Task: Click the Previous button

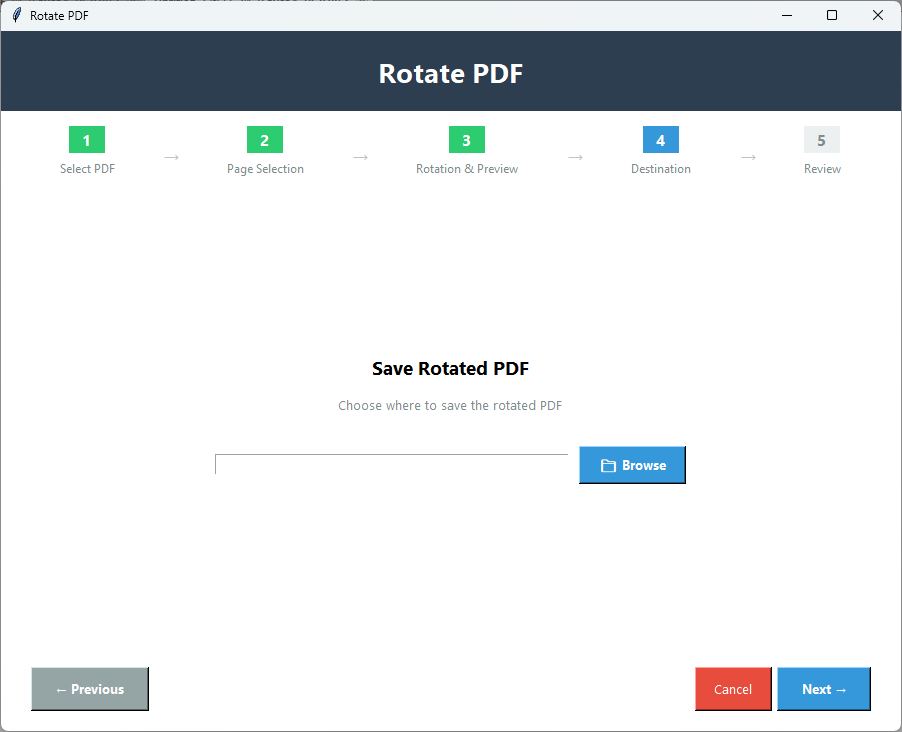Action: (90, 689)
